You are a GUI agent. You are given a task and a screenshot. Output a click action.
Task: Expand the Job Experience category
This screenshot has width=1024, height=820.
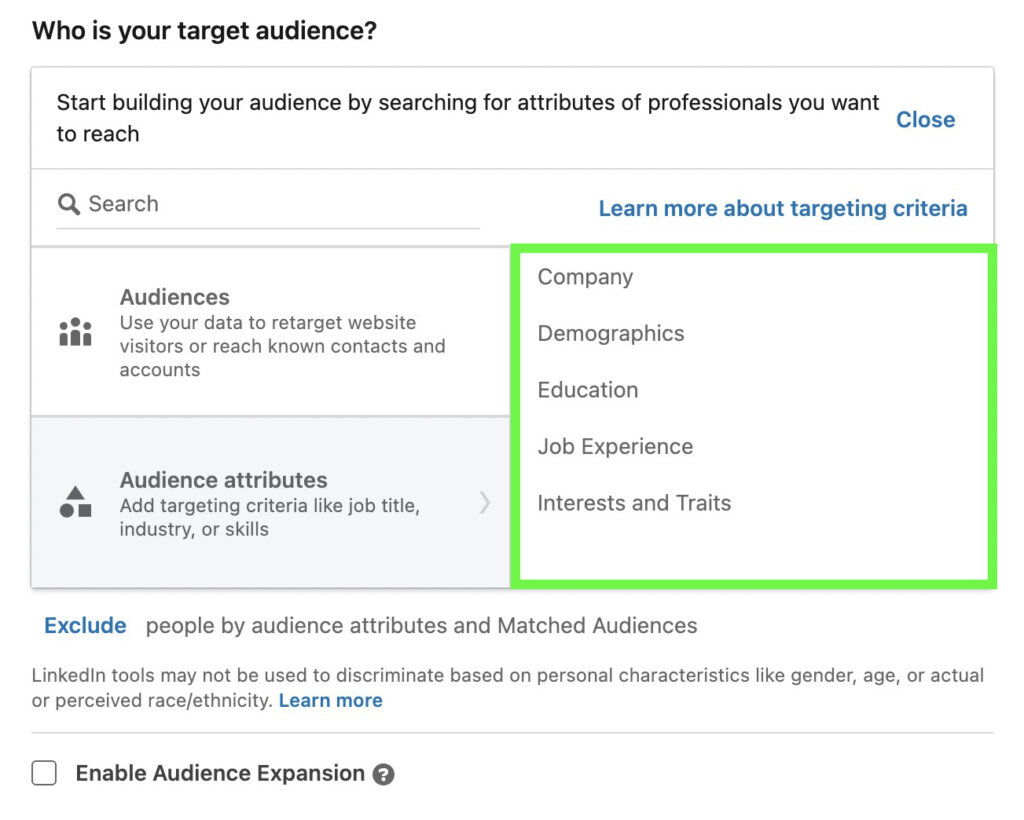[614, 446]
